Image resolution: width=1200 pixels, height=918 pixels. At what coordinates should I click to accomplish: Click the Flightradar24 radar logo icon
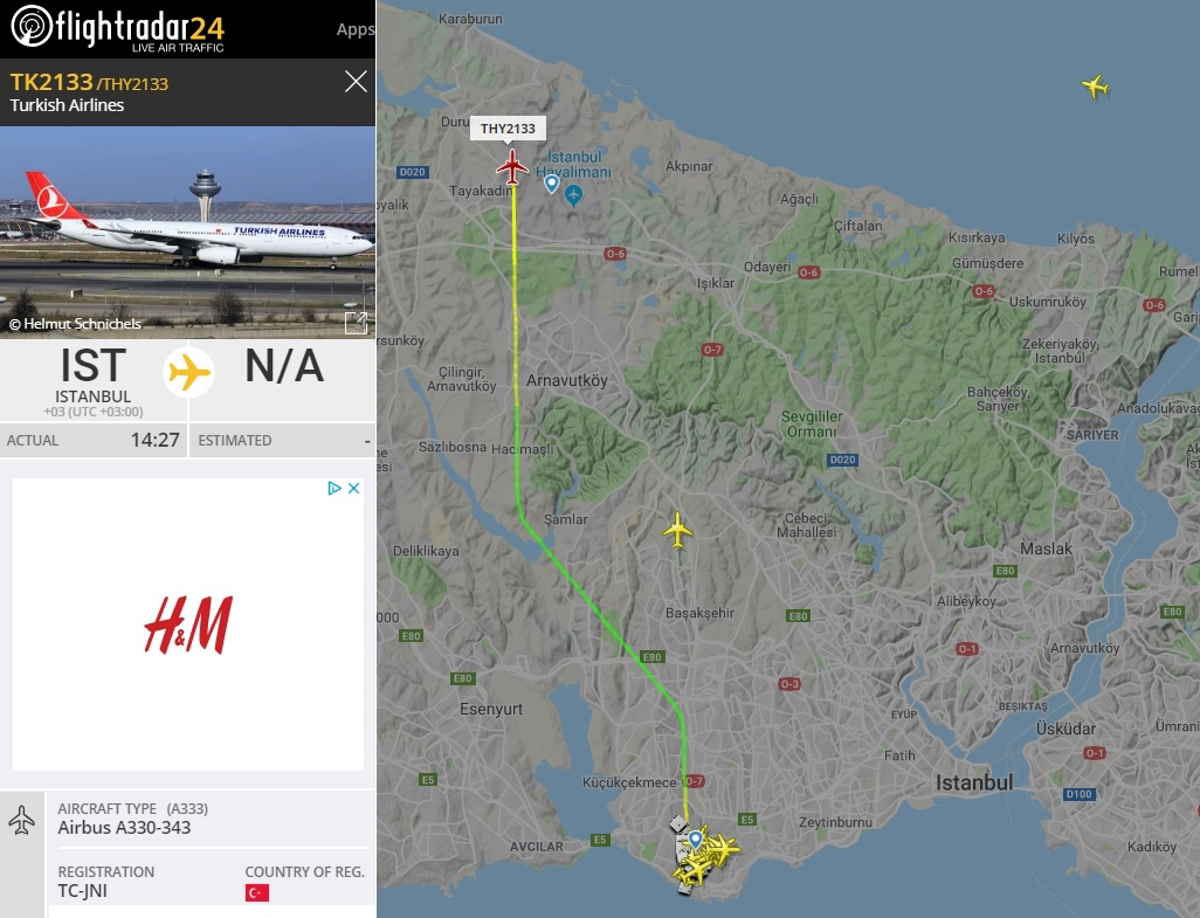click(31, 27)
